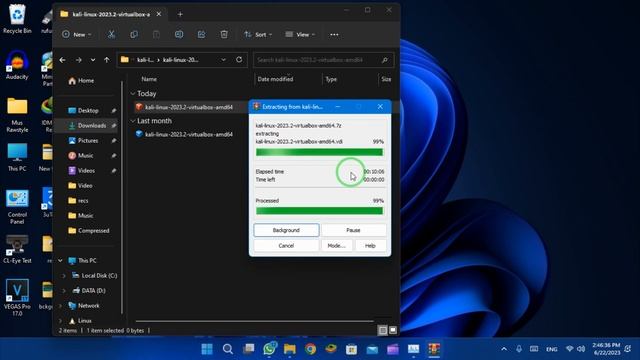Click the Cut scissors icon
640x360 pixels.
111,35
